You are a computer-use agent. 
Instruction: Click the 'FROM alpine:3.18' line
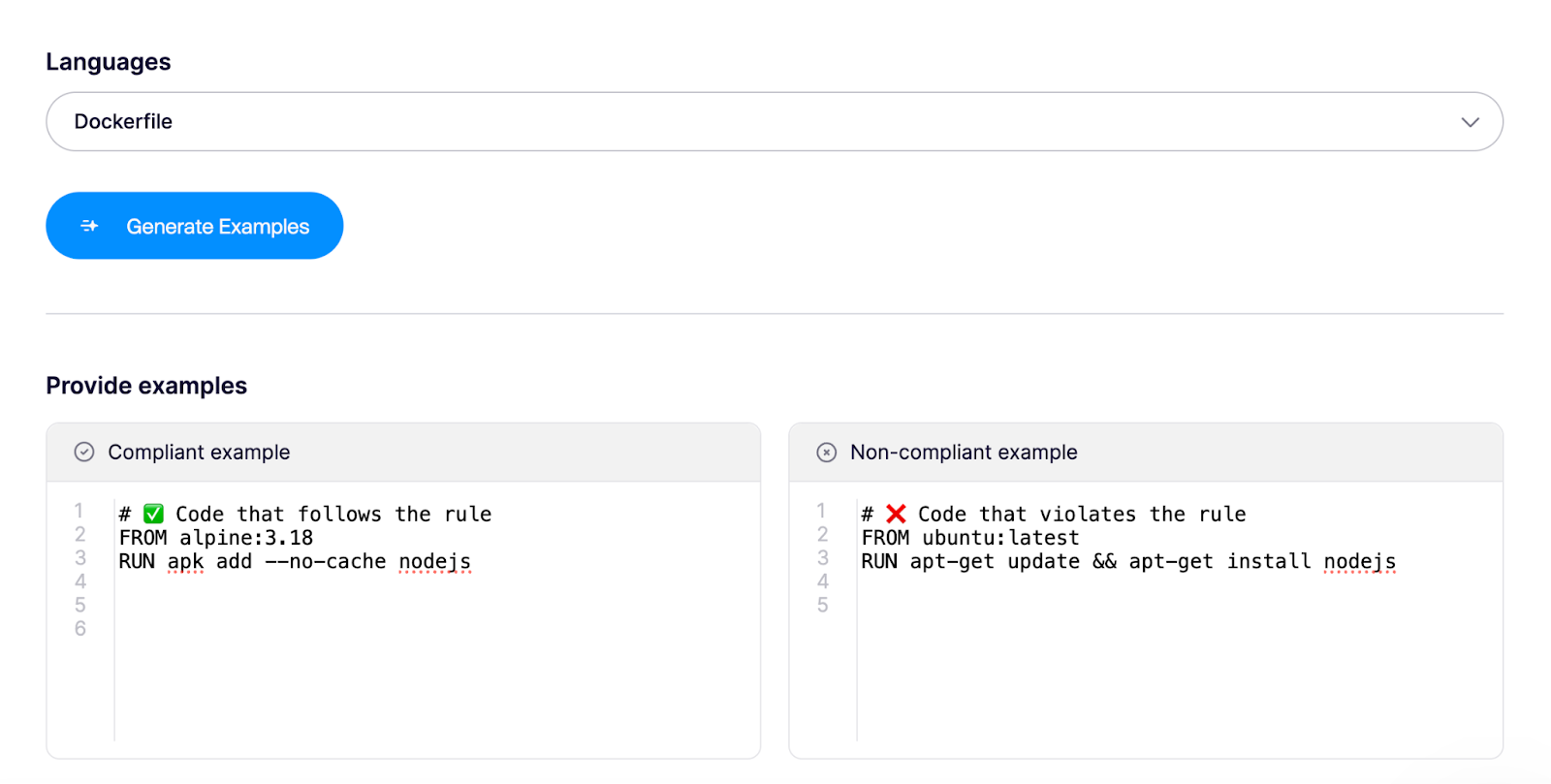[x=216, y=538]
